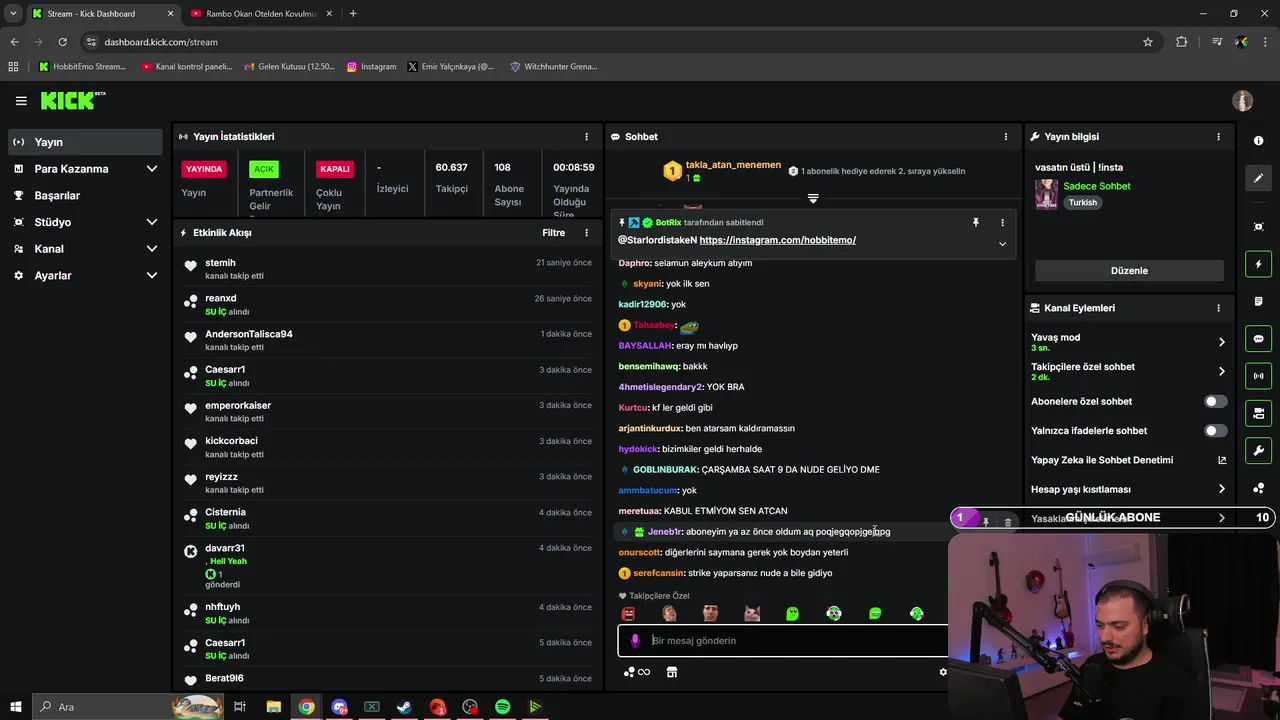Open the shop icon below chat input
The width and height of the screenshot is (1280, 720).
(672, 672)
